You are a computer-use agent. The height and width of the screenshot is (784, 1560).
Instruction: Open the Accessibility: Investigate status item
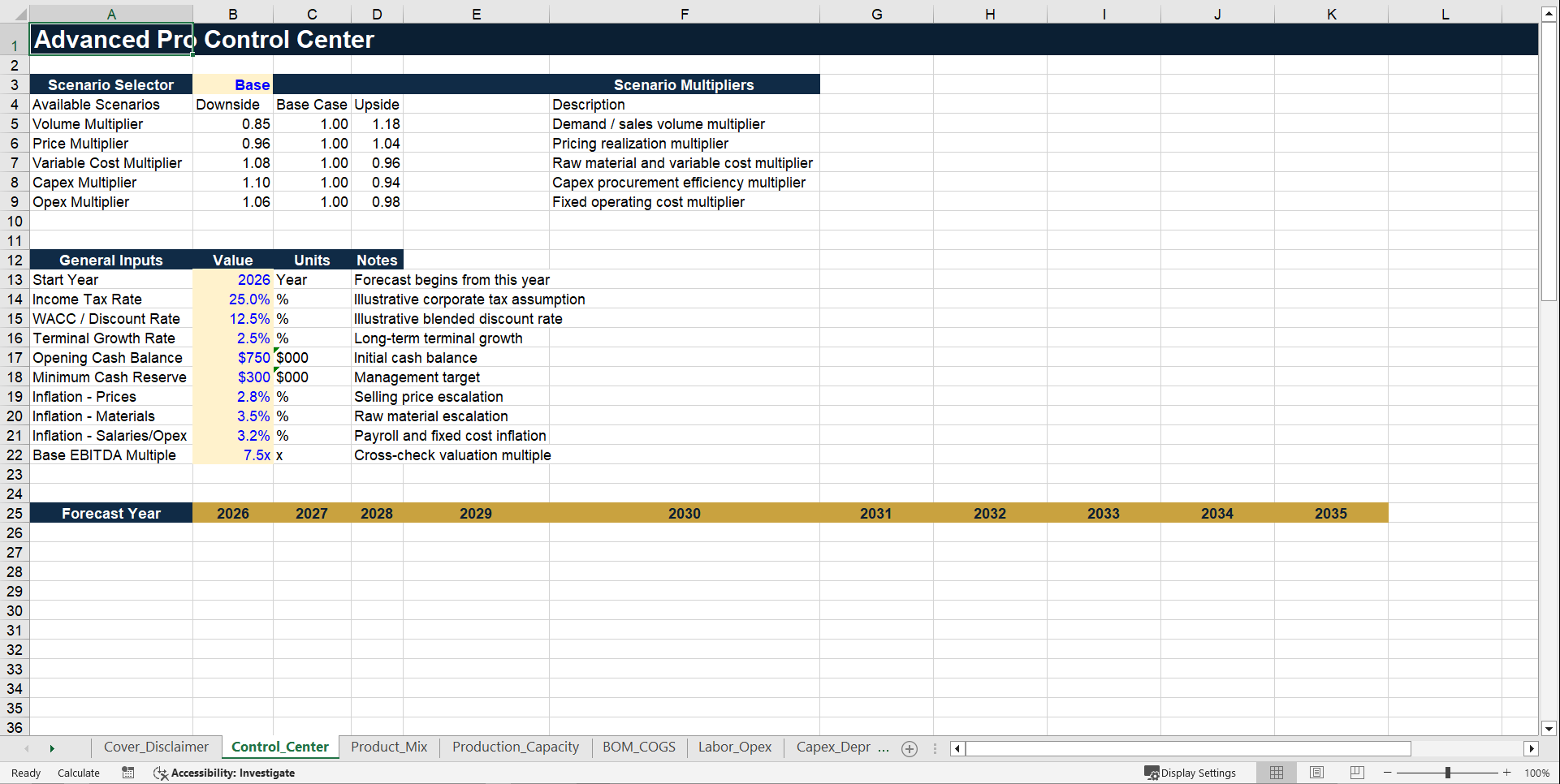point(224,773)
